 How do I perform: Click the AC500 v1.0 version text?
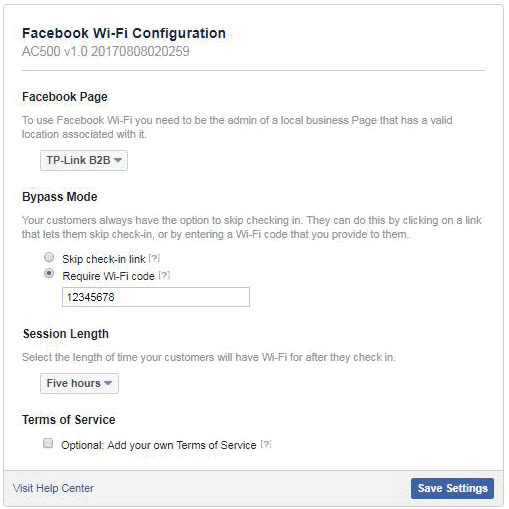106,51
